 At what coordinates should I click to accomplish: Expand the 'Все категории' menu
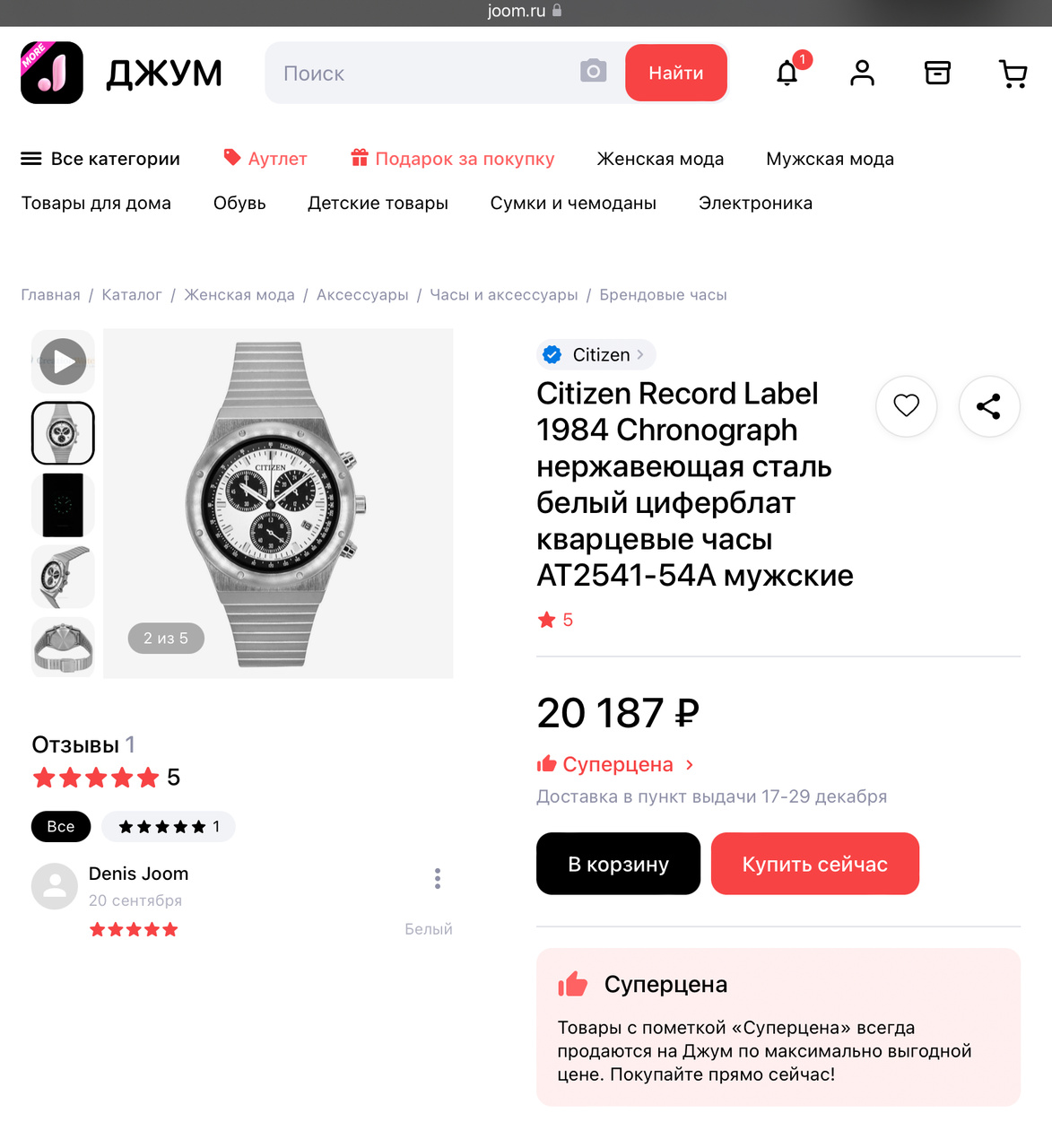(100, 159)
